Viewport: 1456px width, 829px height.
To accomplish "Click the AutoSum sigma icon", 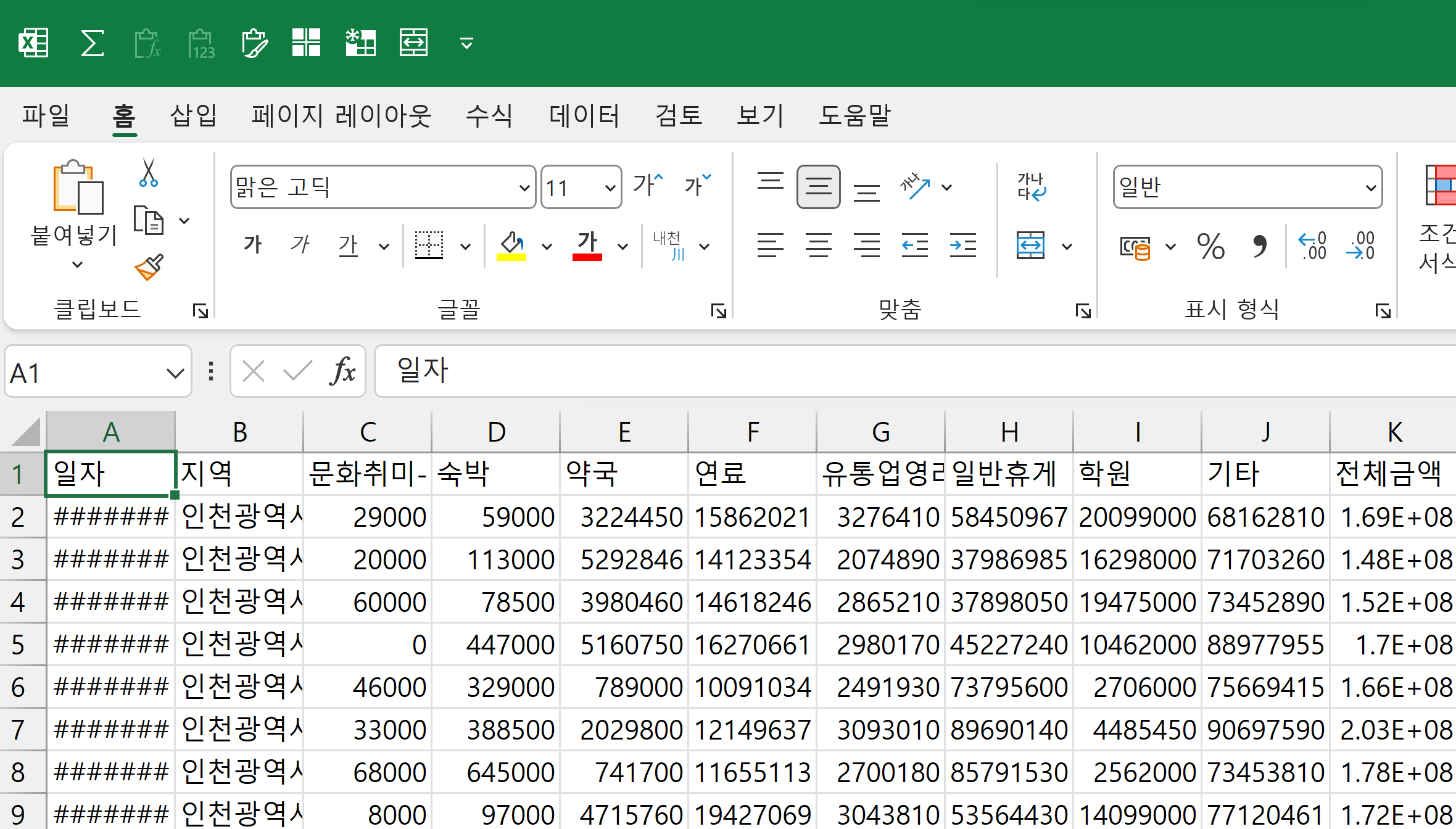I will click(92, 43).
